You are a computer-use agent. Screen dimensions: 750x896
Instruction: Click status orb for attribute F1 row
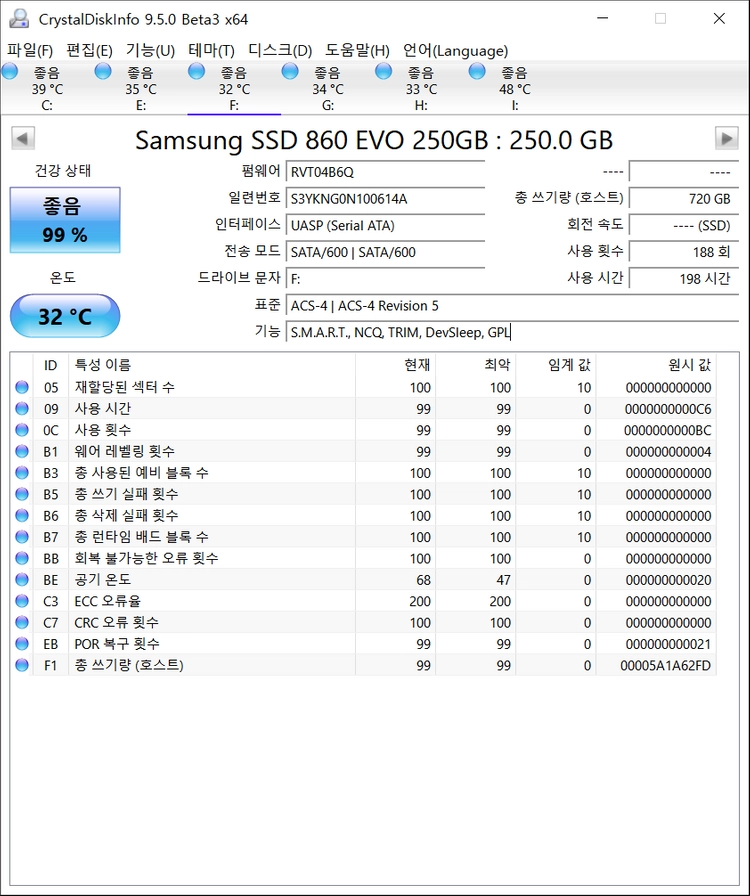point(22,665)
